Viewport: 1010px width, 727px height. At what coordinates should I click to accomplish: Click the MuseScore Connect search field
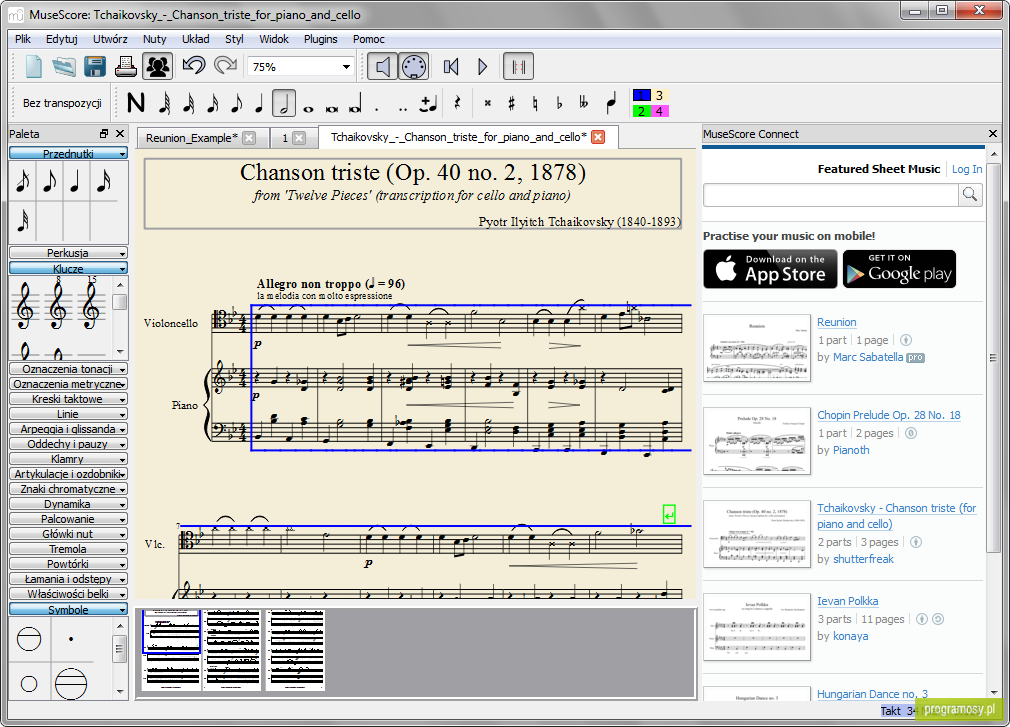point(831,194)
